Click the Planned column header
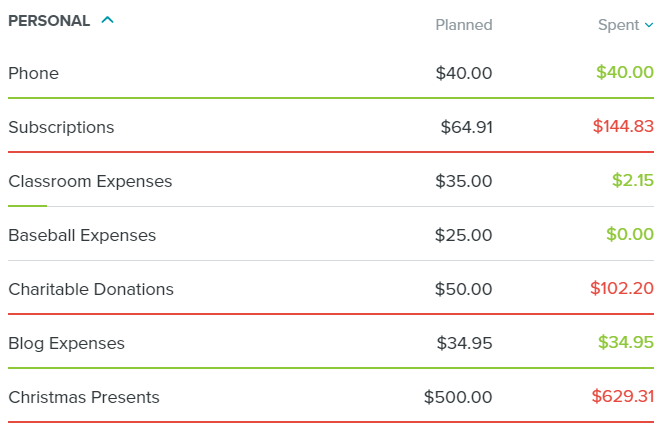 point(464,25)
